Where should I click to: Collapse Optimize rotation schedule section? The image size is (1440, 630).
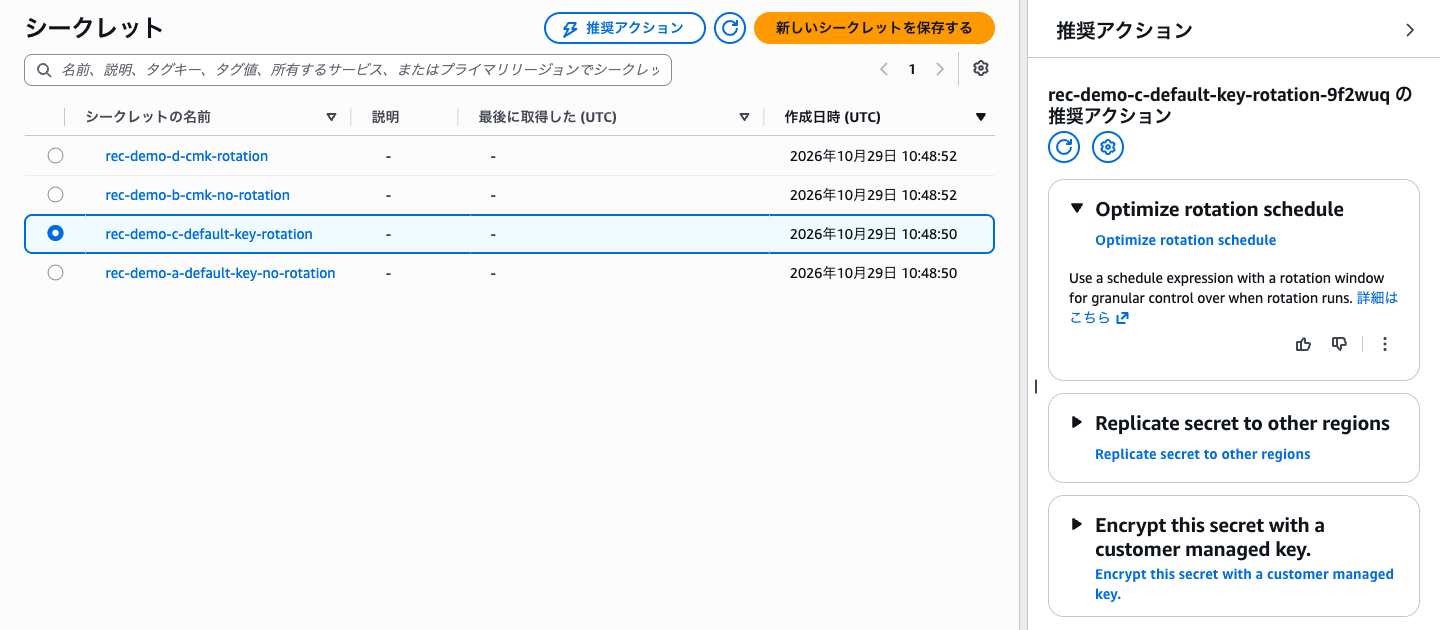[x=1077, y=209]
